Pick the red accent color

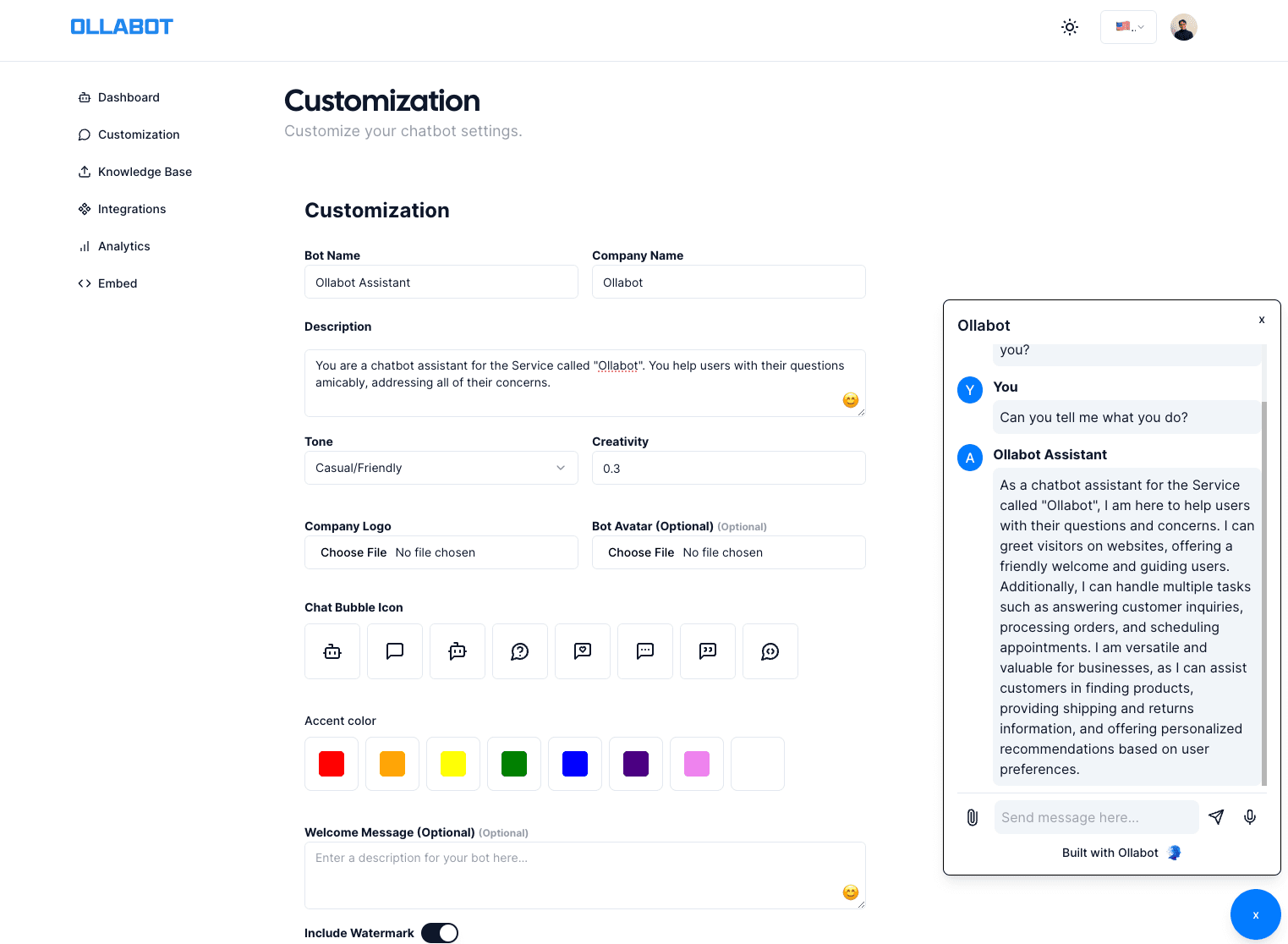tap(332, 764)
